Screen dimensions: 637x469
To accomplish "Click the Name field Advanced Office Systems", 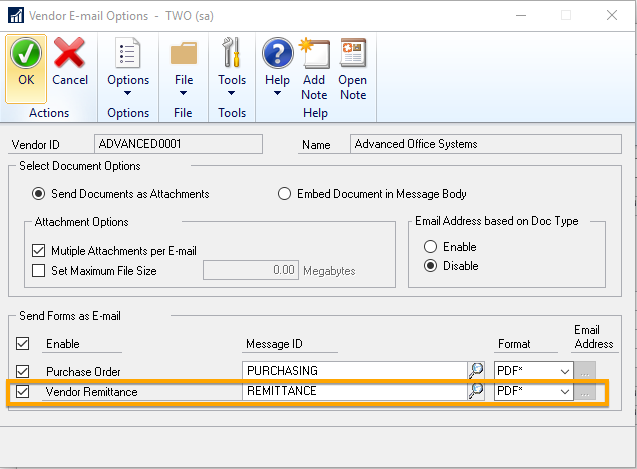I will [x=485, y=144].
